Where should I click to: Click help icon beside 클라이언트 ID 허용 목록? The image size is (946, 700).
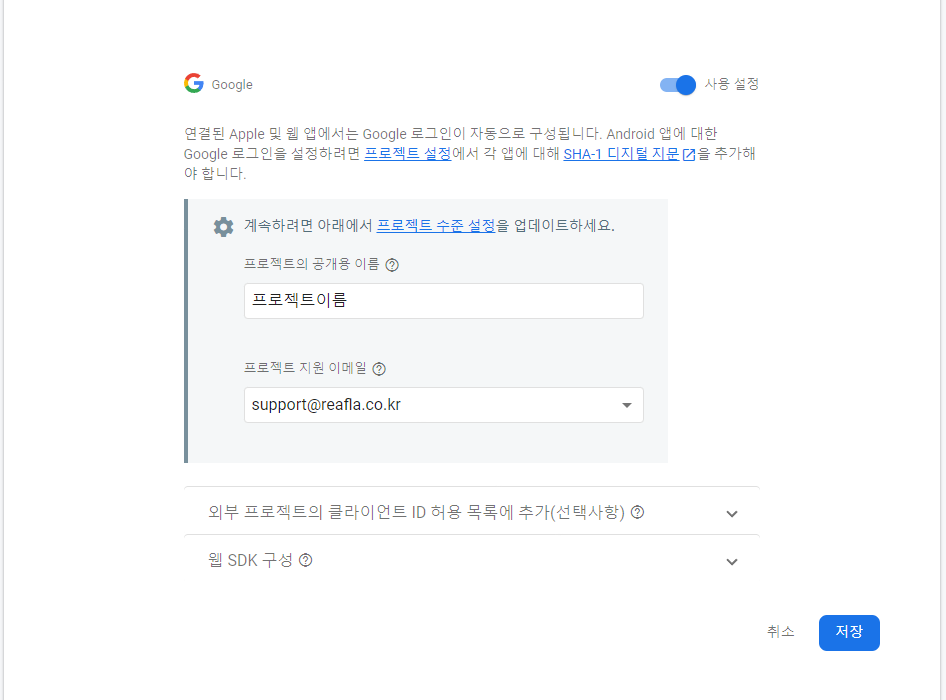638,512
